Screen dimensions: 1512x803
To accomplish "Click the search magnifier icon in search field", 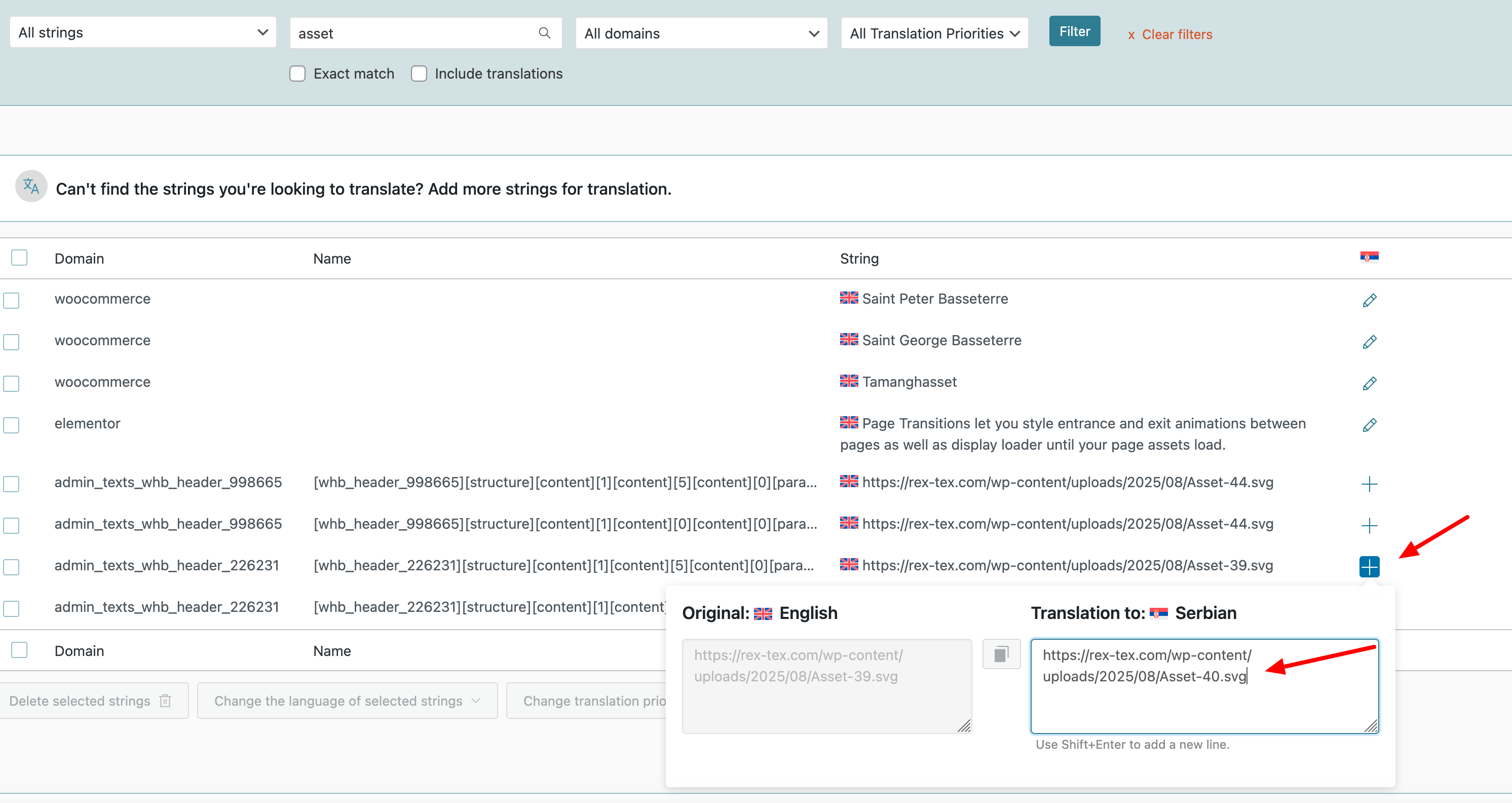I will 544,33.
